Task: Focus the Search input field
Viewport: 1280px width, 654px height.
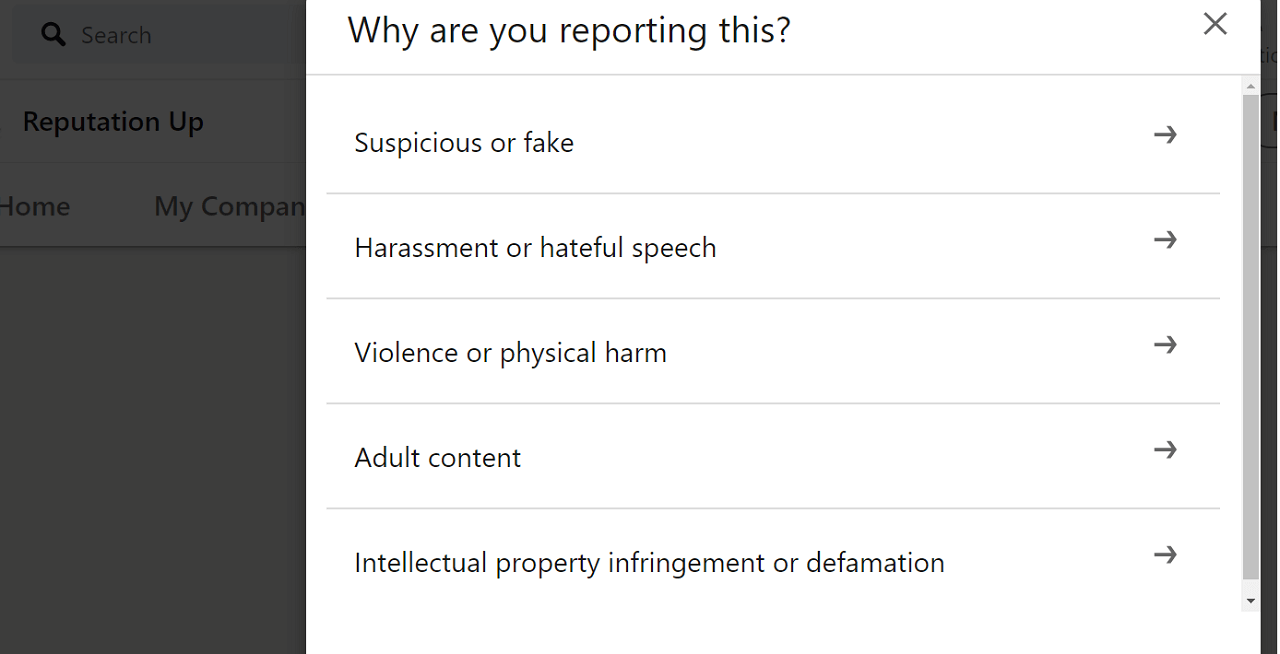Action: [170, 36]
